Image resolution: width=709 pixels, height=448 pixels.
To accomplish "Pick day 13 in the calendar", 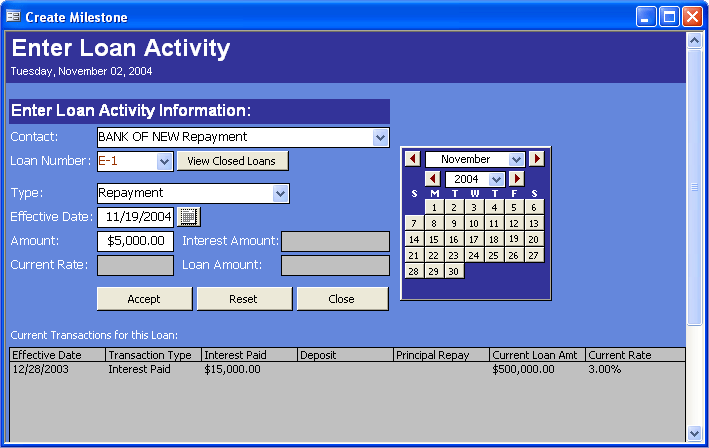I will coord(534,223).
